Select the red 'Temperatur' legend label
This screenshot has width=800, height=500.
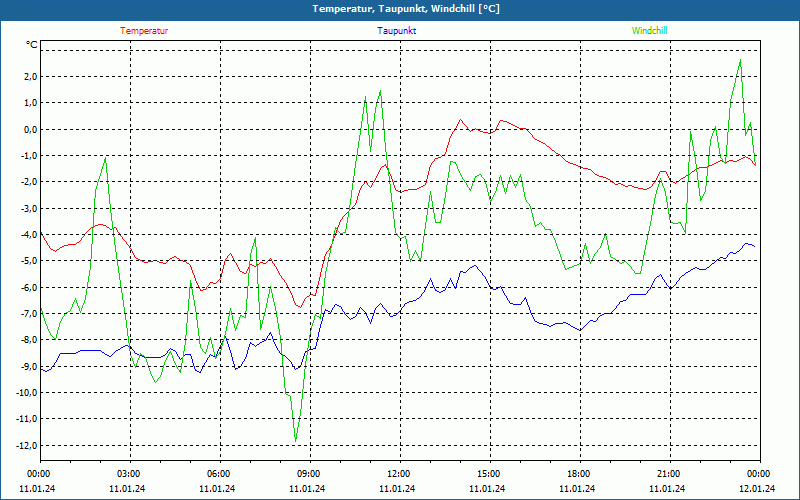tap(144, 31)
